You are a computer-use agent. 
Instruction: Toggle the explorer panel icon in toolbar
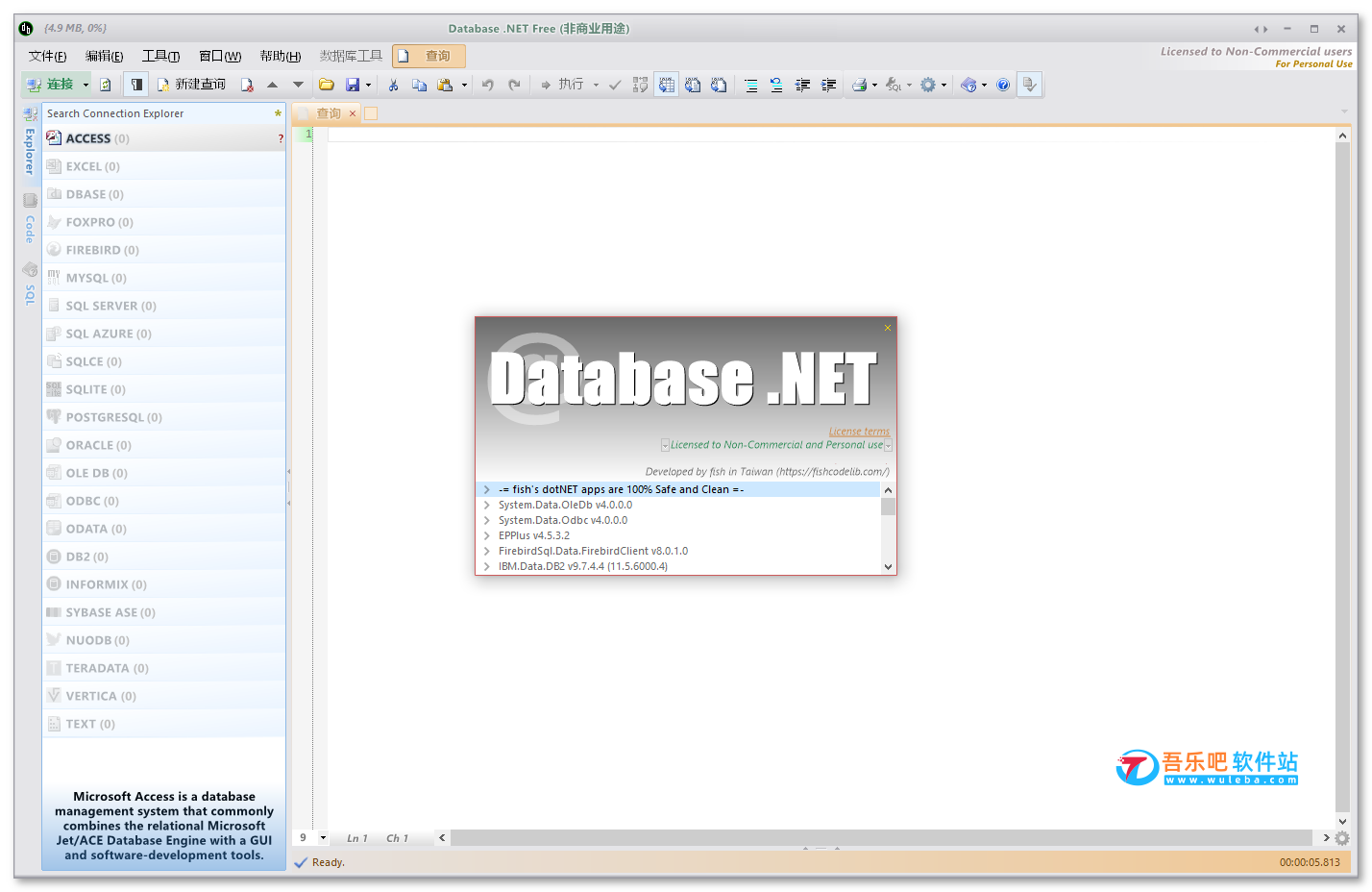tap(137, 85)
